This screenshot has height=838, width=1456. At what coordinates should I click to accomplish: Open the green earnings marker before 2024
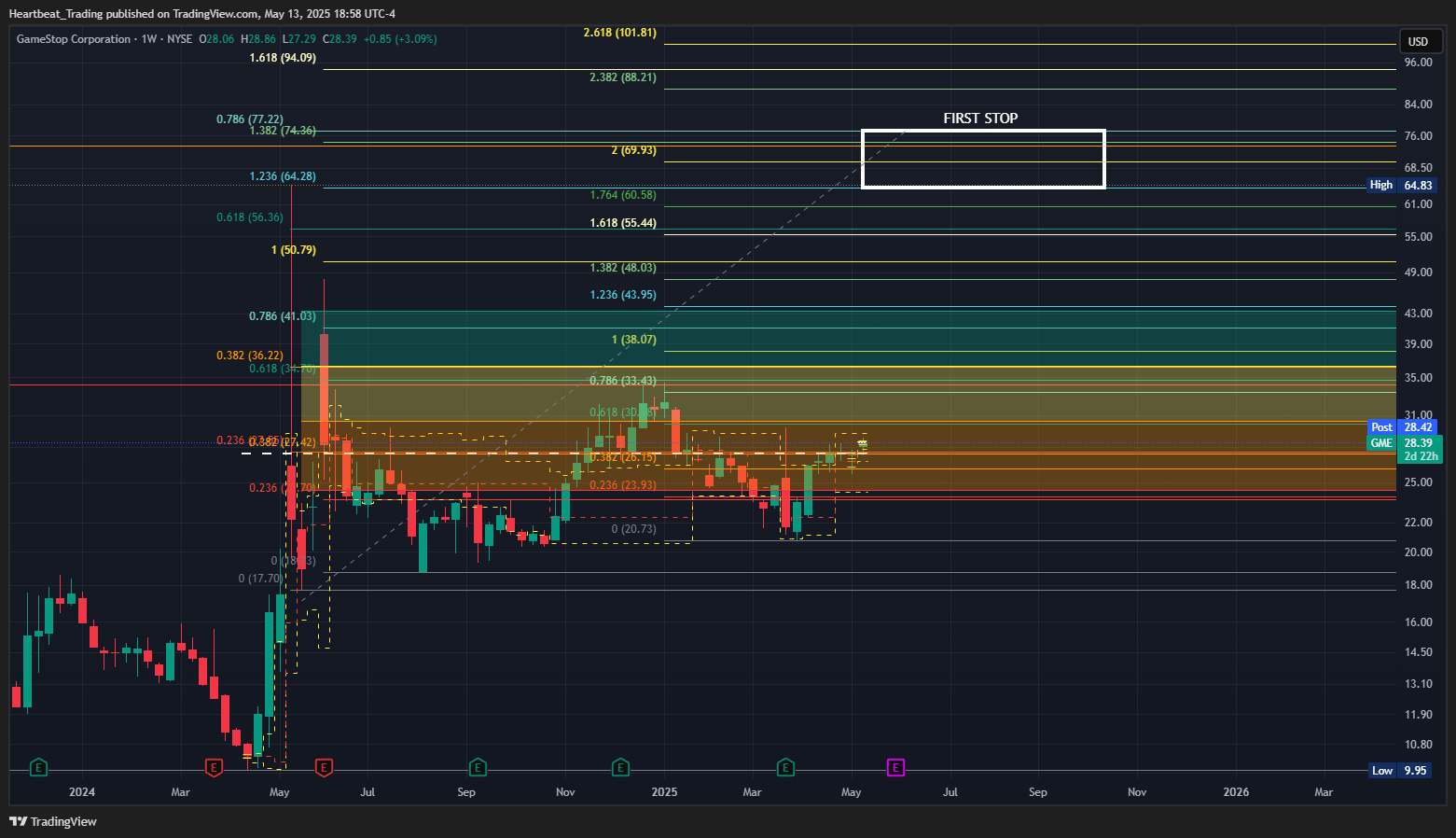(38, 768)
